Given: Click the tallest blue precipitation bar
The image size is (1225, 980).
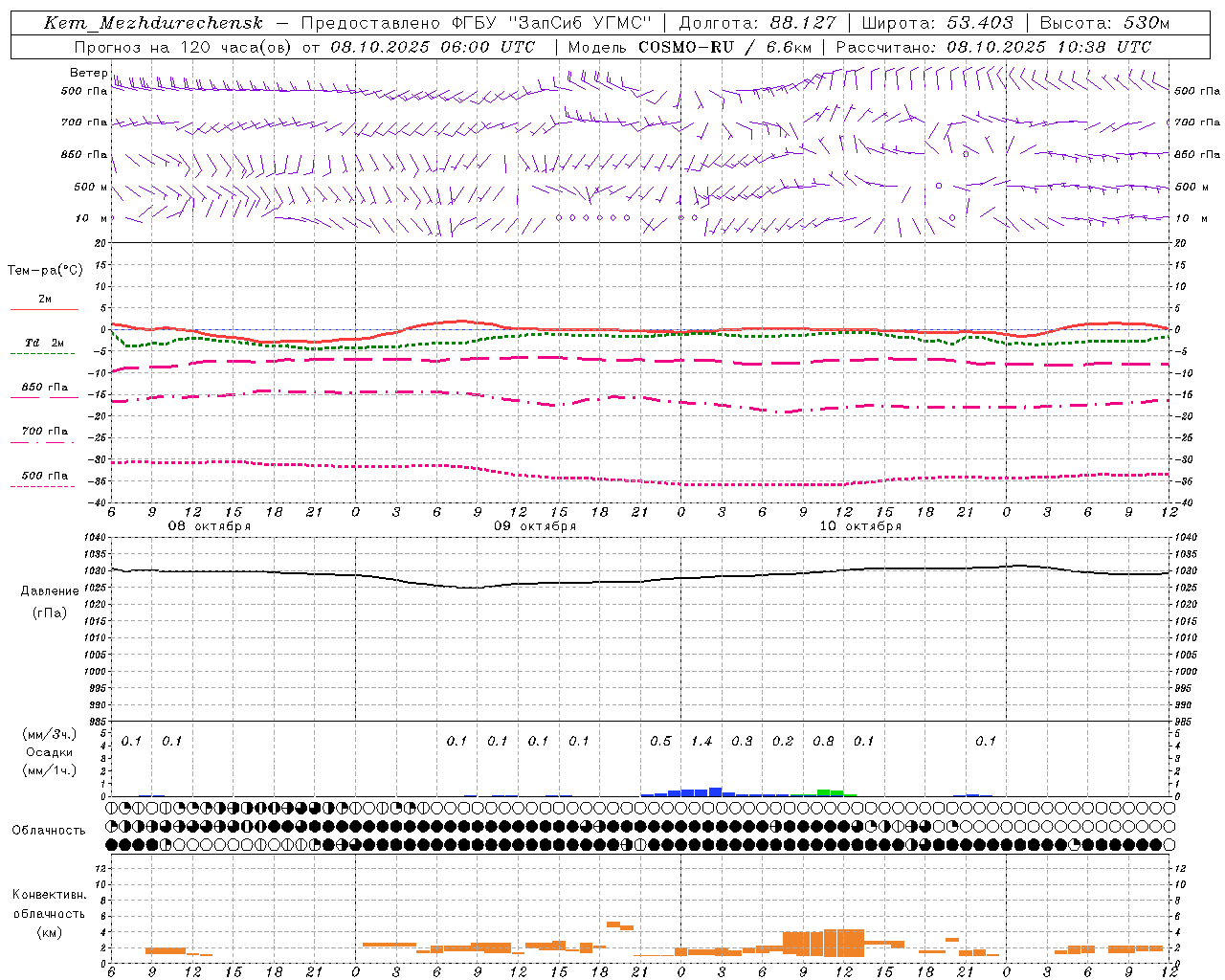Looking at the screenshot, I should (715, 791).
